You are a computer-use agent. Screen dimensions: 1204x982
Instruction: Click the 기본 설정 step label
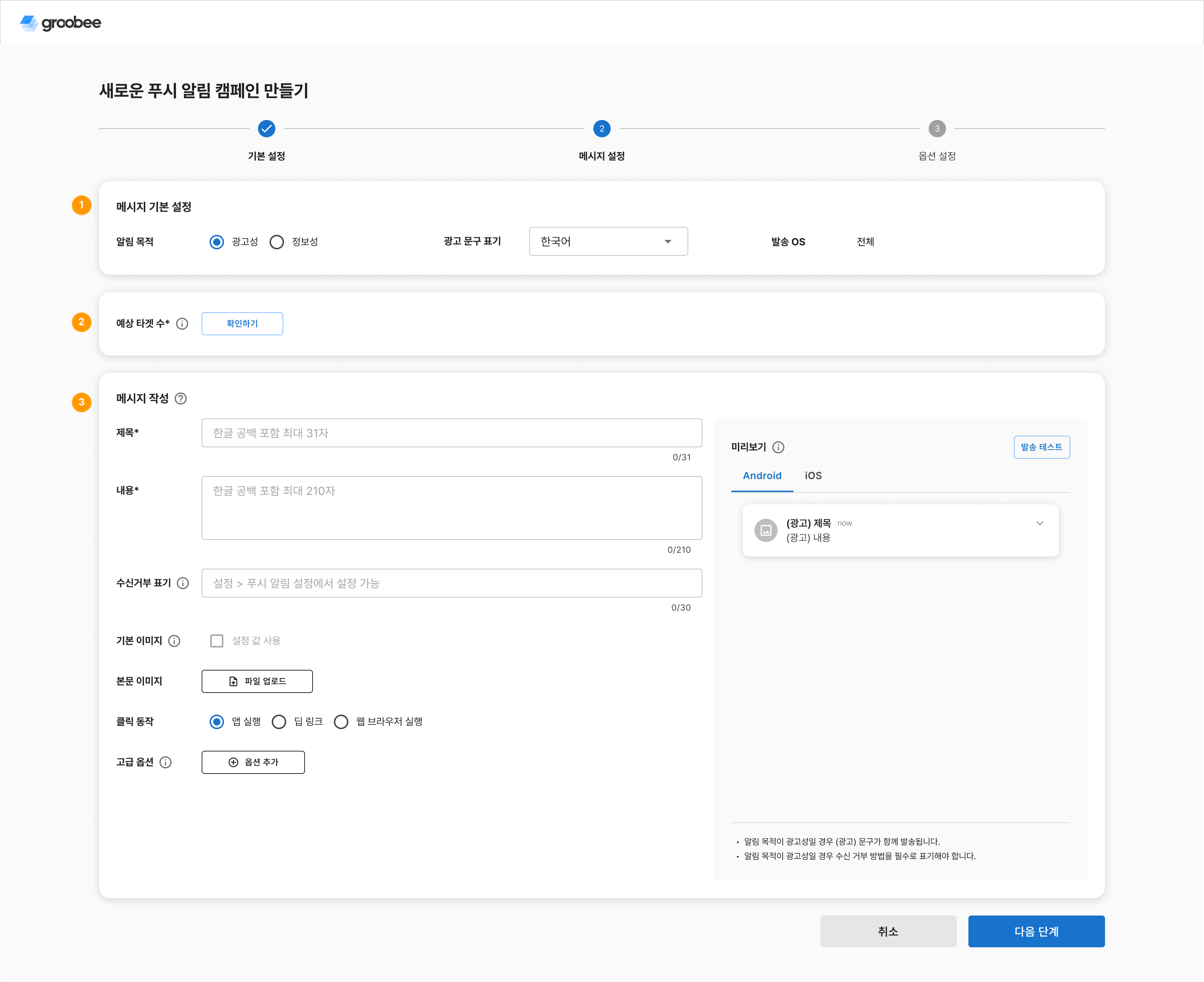(x=266, y=156)
